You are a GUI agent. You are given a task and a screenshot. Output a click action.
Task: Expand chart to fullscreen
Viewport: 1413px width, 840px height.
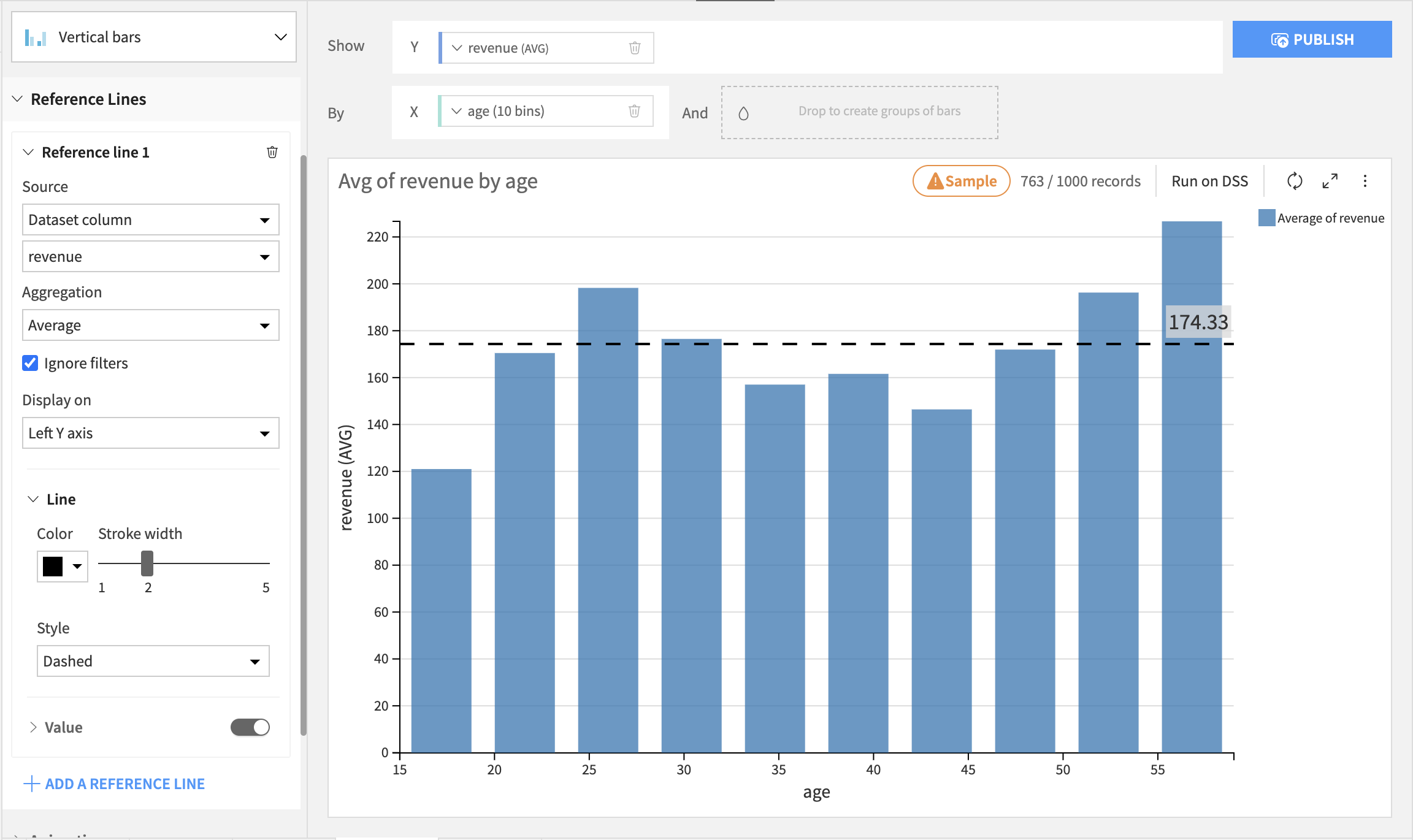(1330, 181)
